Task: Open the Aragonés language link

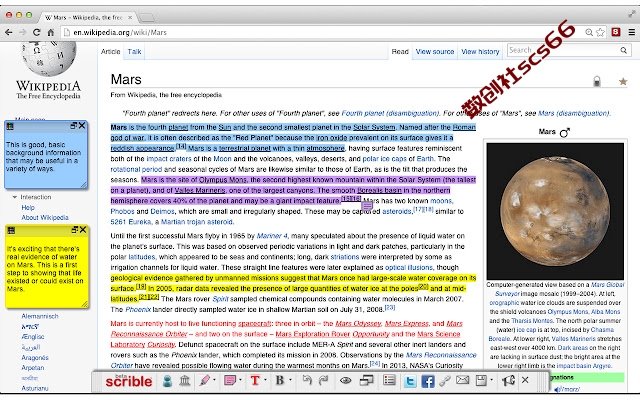Action: (x=35, y=358)
